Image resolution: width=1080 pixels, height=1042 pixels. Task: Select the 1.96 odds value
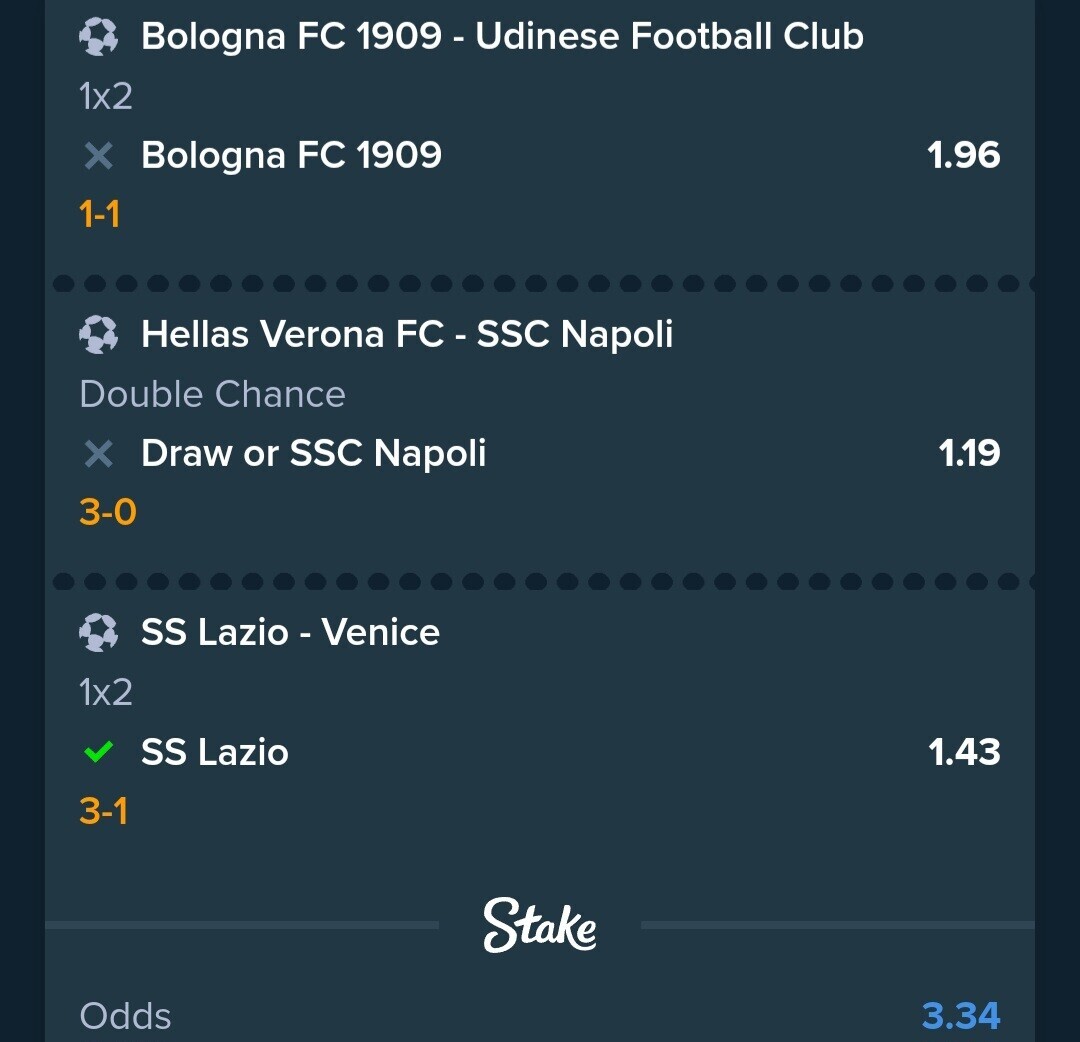tap(963, 156)
